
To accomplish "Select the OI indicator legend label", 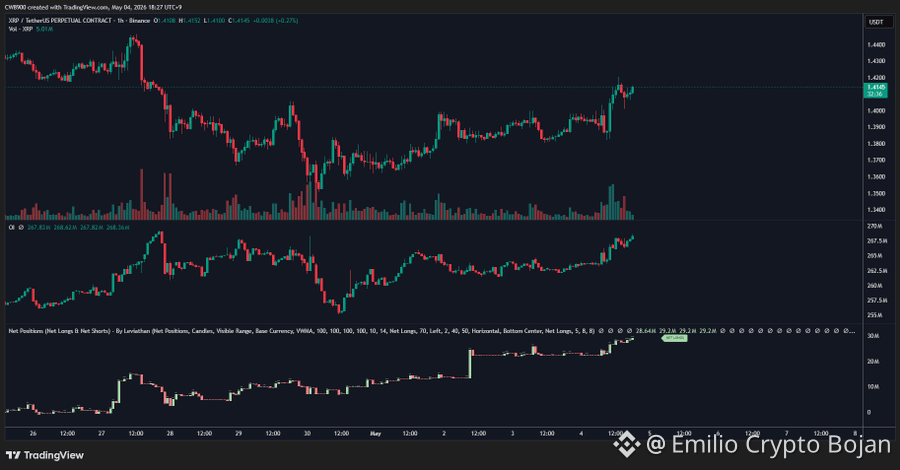I will pos(11,228).
